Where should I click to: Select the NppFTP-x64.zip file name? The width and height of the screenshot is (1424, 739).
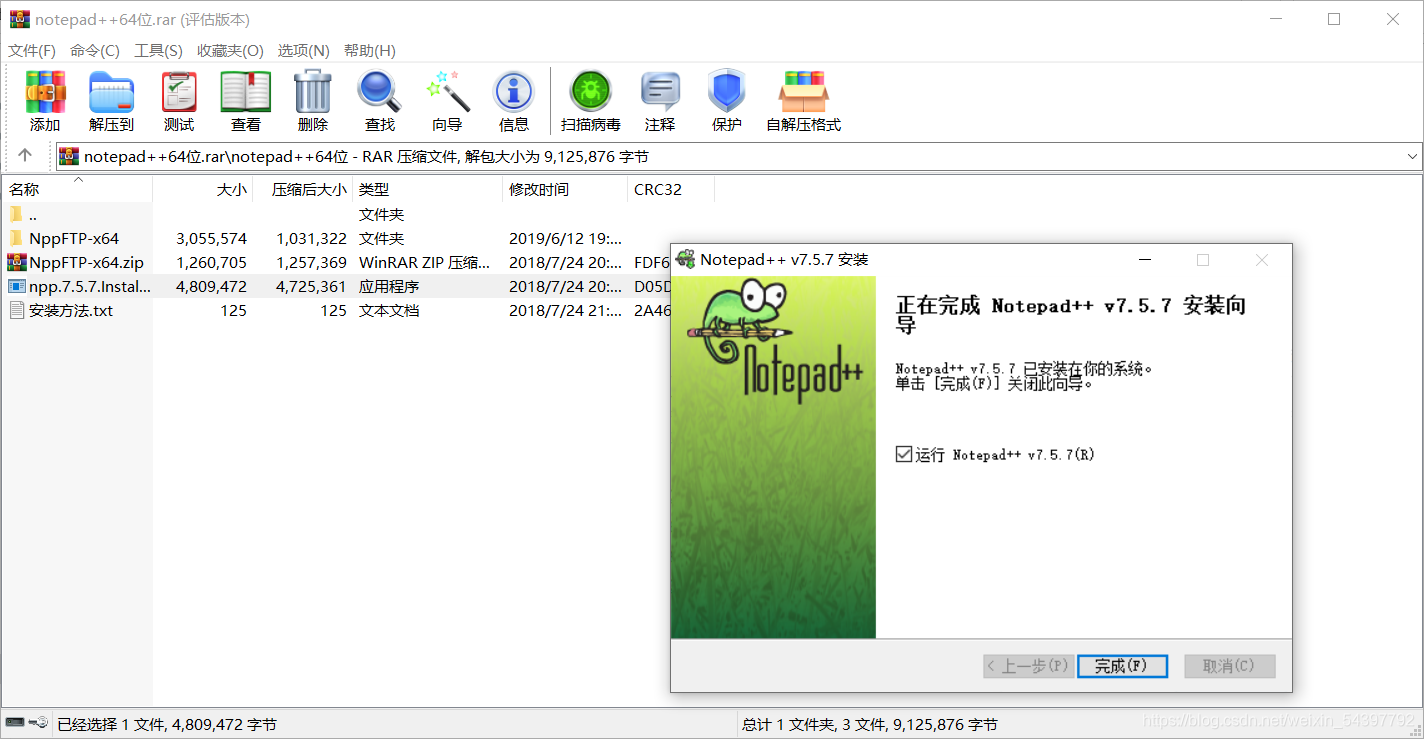click(87, 262)
